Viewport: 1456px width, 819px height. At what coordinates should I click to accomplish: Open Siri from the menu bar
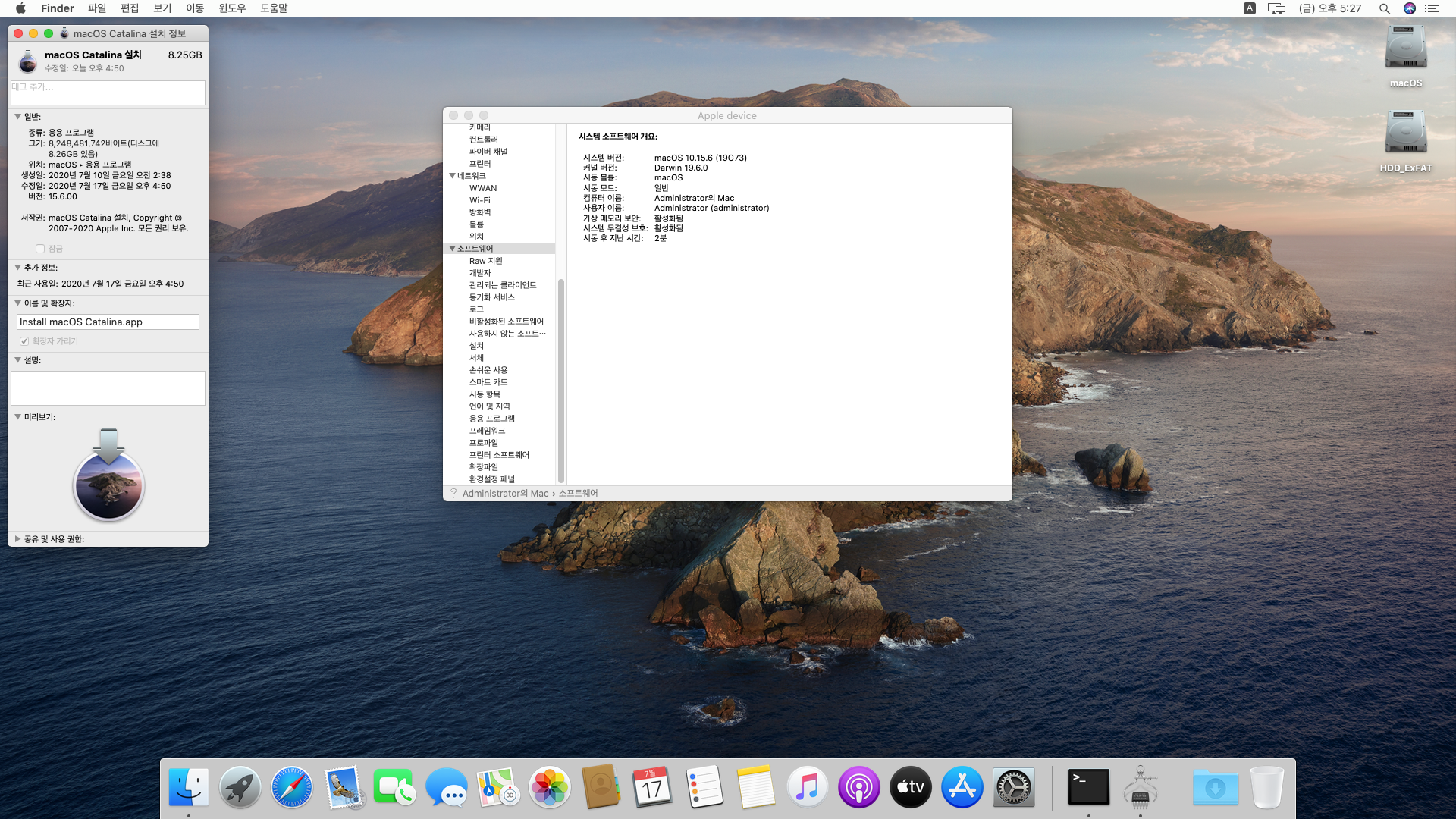[x=1410, y=8]
